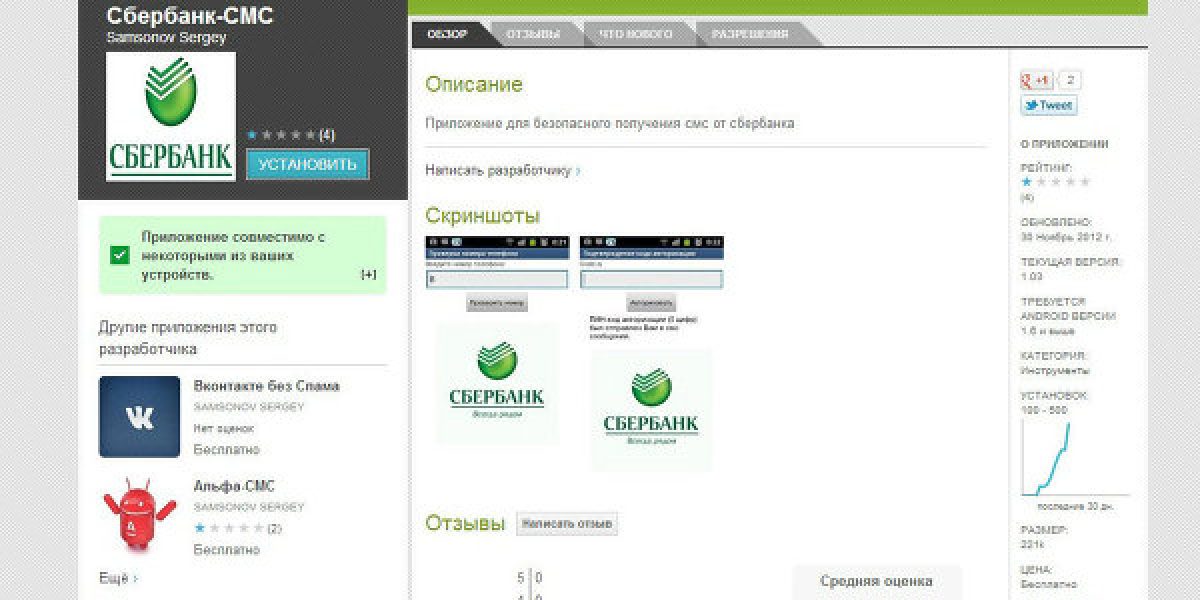Open the Написать разработчику link

(502, 171)
